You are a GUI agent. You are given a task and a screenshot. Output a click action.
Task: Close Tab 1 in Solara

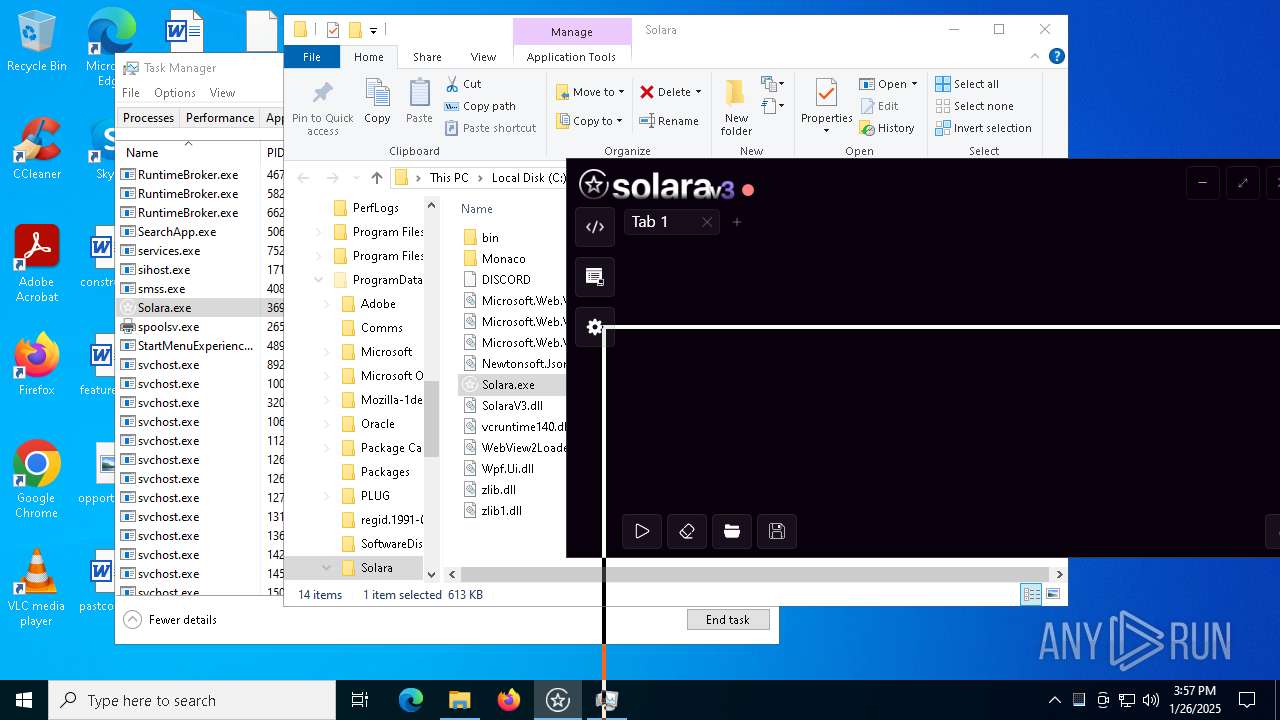[707, 222]
